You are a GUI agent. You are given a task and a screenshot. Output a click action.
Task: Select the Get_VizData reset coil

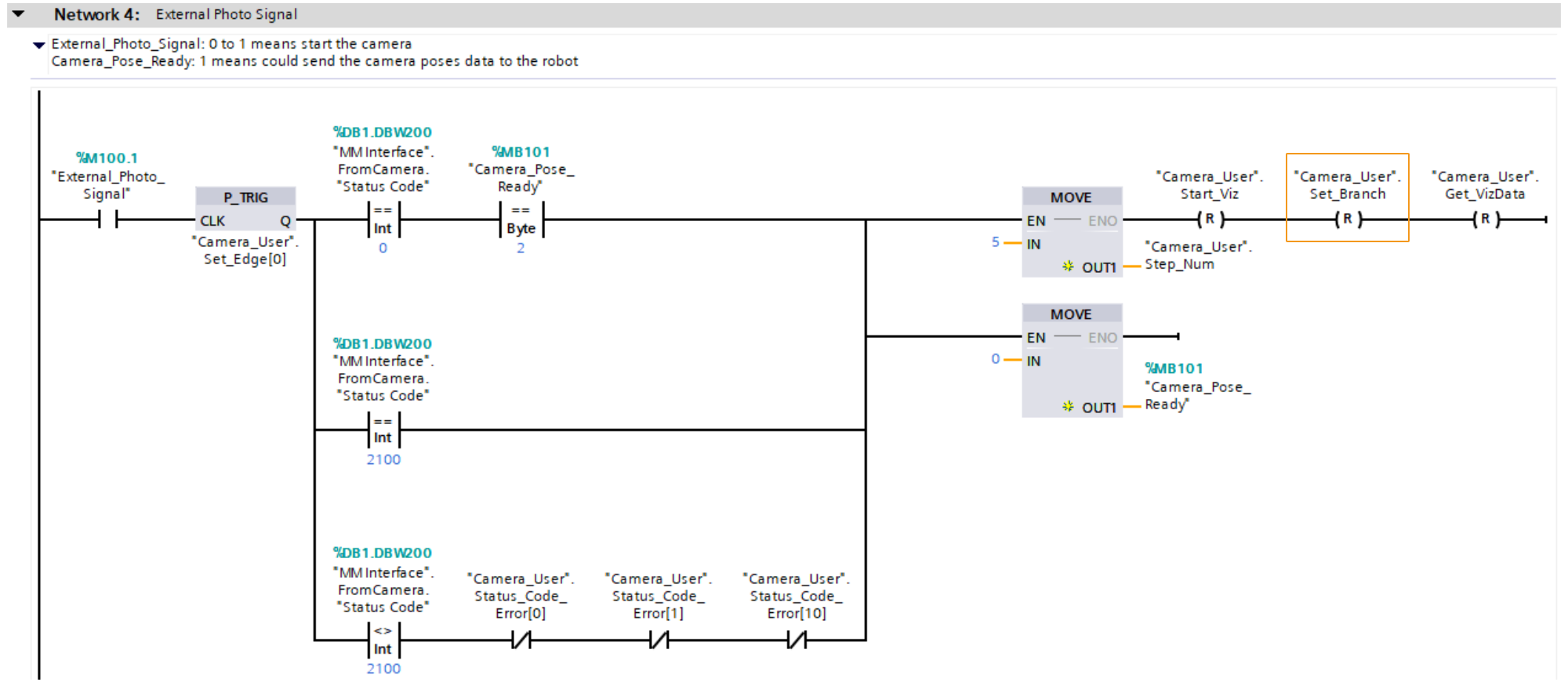pyautogui.click(x=1485, y=220)
